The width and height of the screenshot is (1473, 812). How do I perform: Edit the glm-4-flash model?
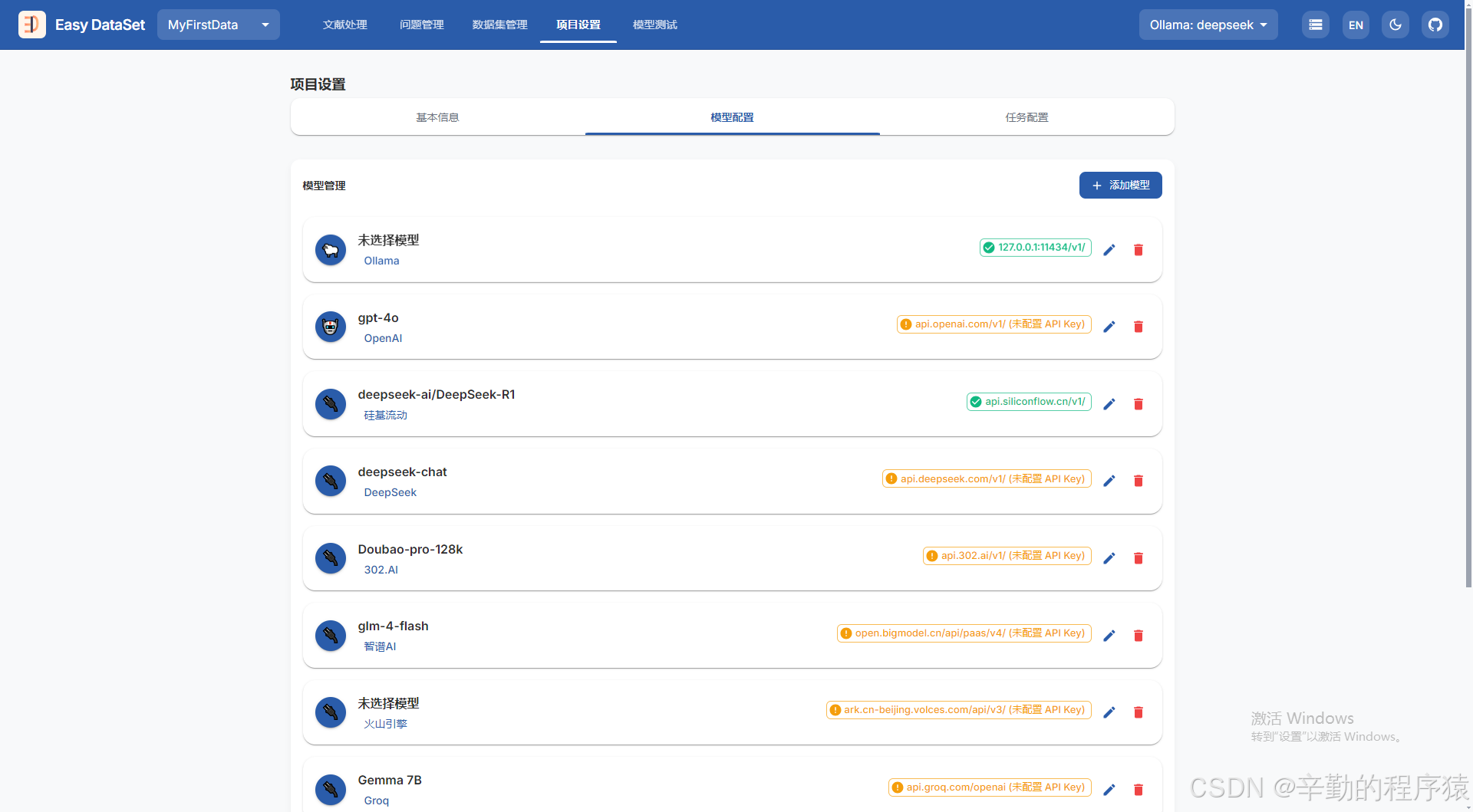(x=1109, y=636)
